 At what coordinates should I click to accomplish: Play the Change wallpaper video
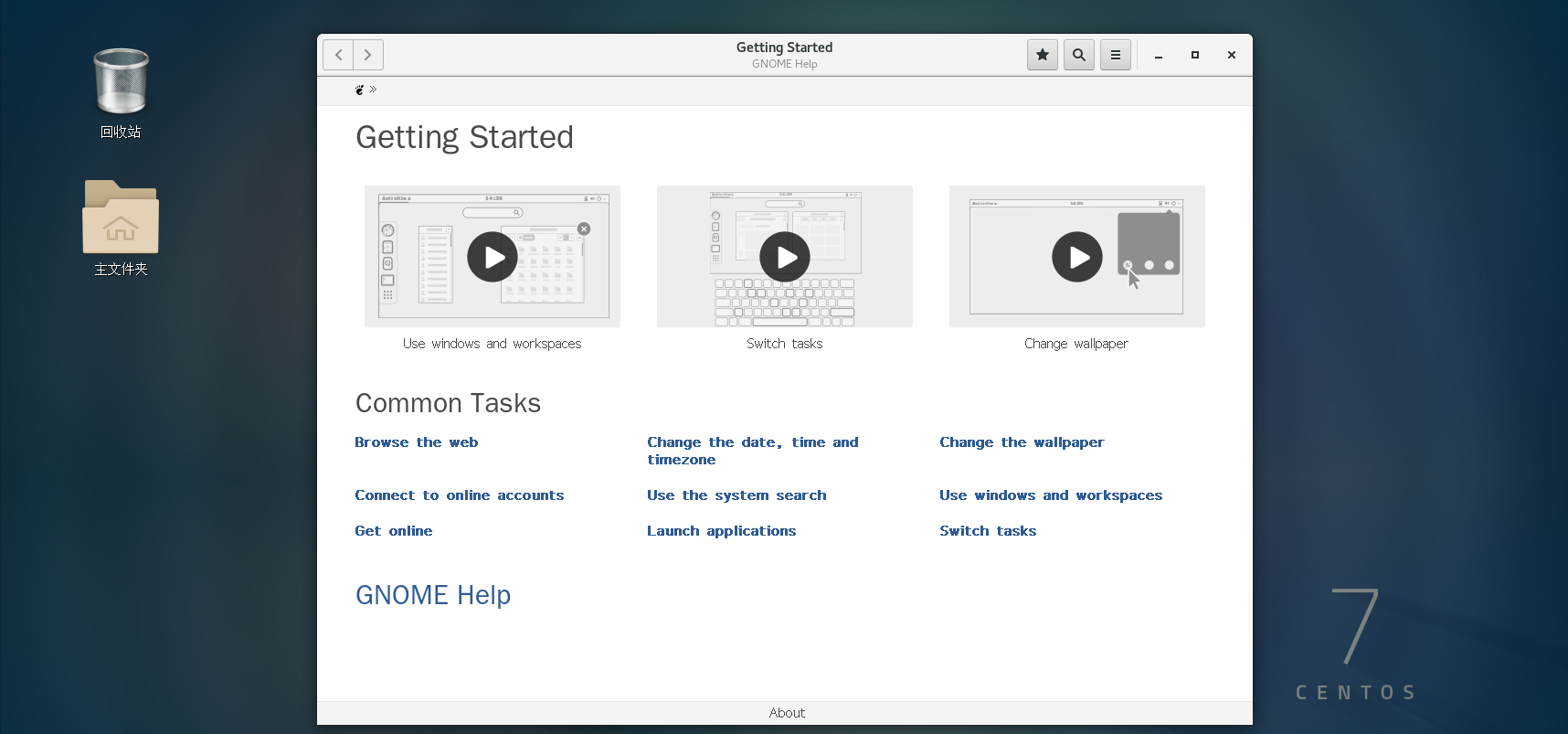[x=1076, y=257]
